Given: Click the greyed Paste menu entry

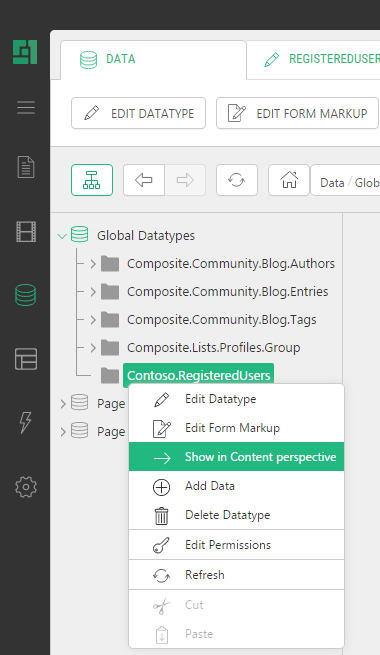Looking at the screenshot, I should click(236, 634).
